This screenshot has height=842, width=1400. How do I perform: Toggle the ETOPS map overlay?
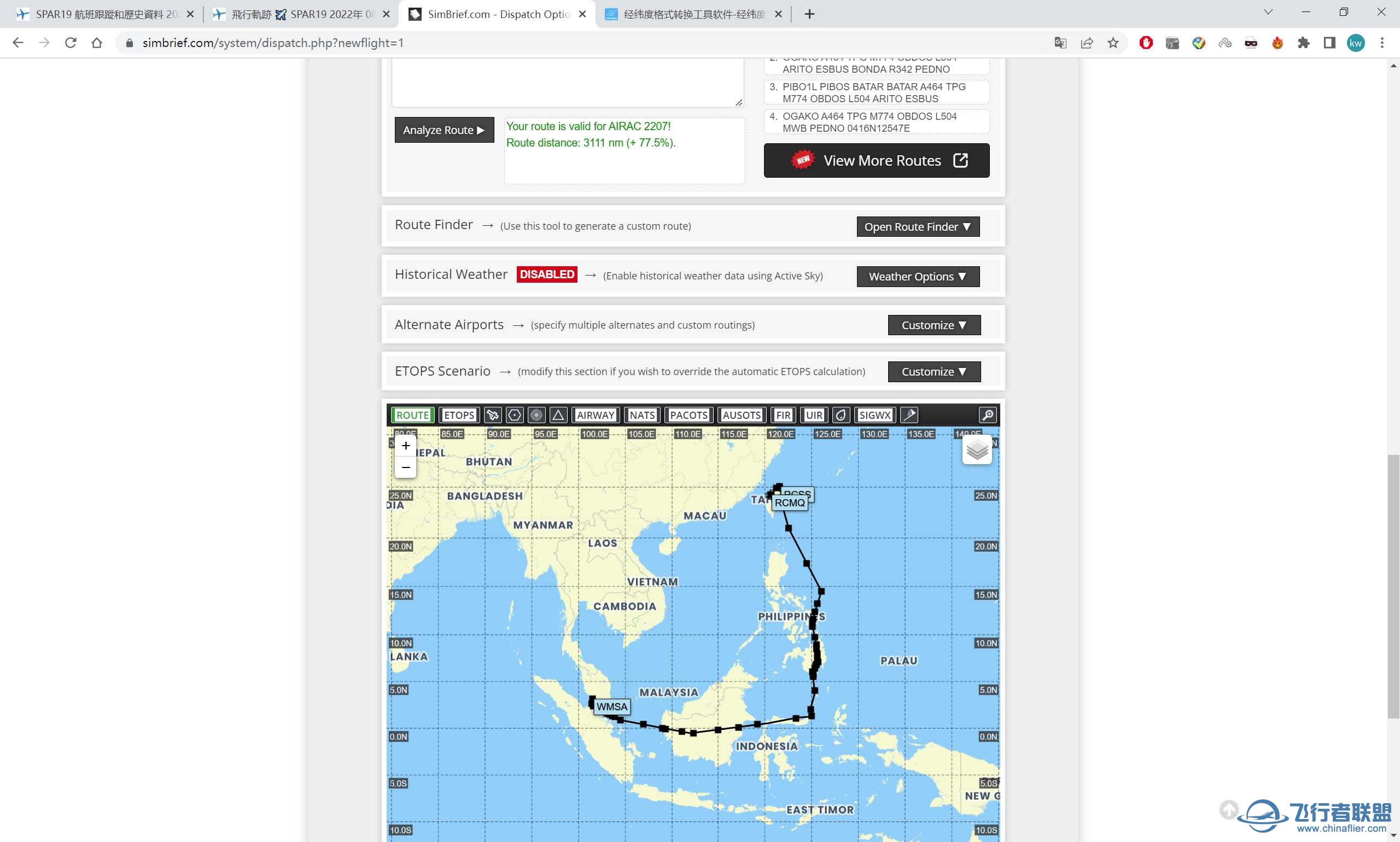click(459, 415)
